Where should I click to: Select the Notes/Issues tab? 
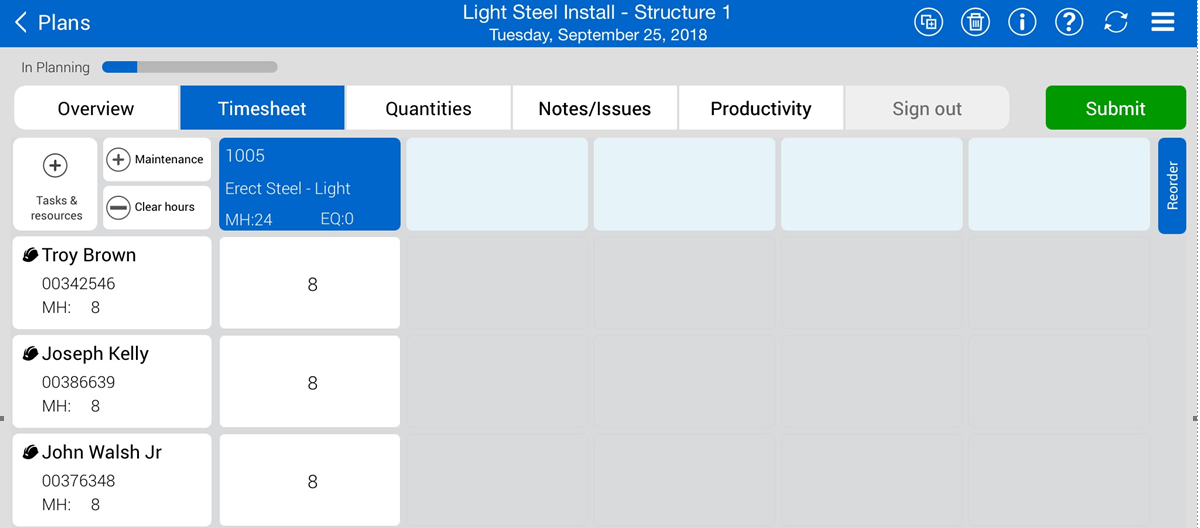[x=594, y=108]
